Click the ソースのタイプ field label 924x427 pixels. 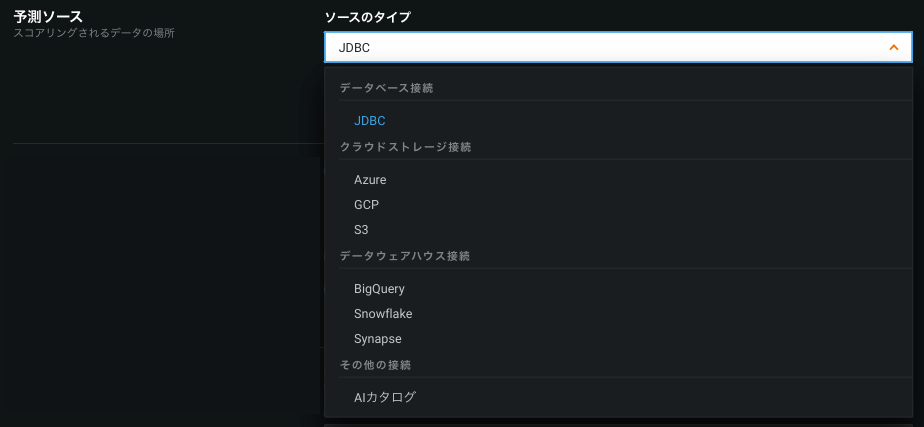(x=367, y=17)
